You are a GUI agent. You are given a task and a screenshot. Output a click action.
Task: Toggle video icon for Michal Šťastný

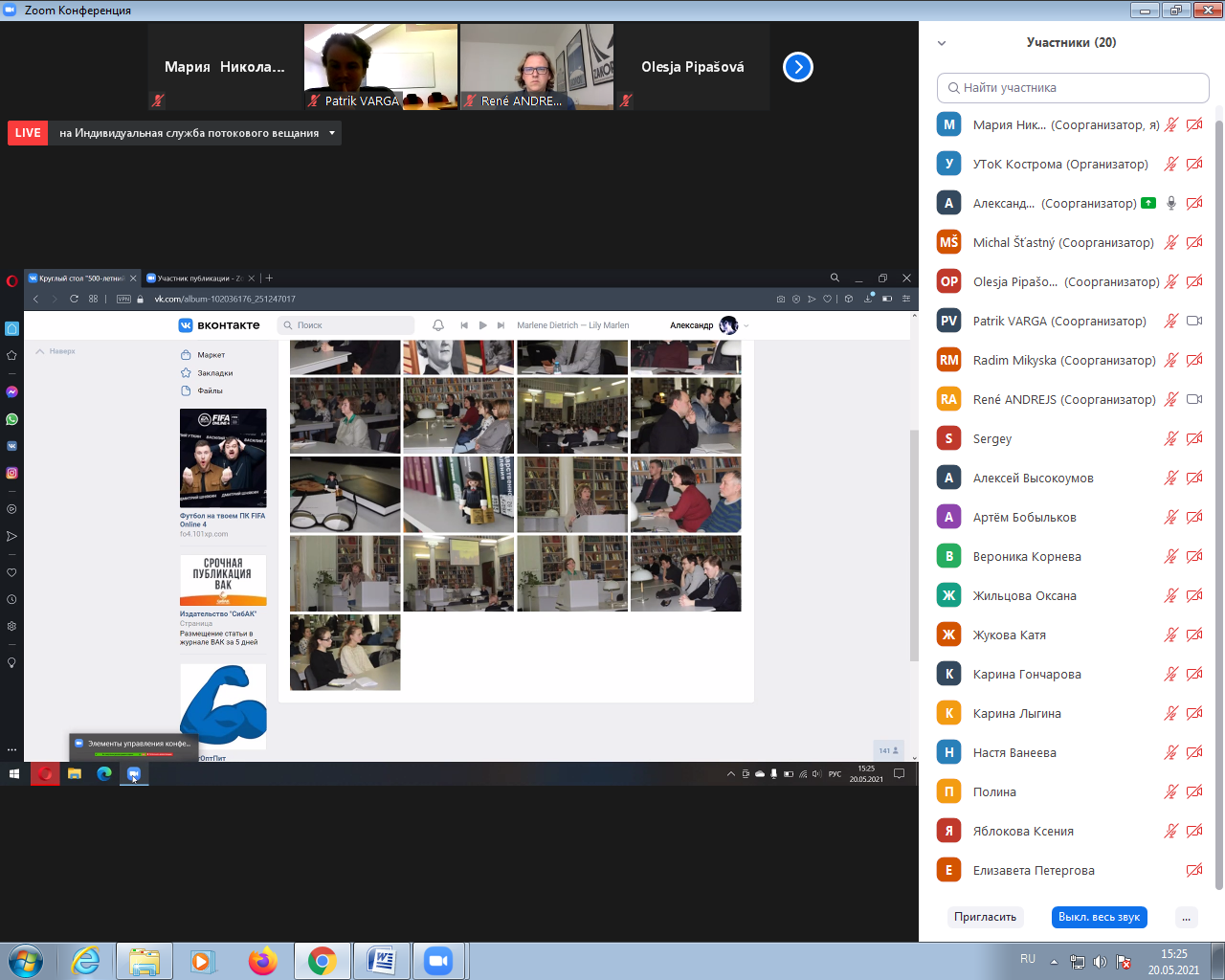tap(1194, 242)
